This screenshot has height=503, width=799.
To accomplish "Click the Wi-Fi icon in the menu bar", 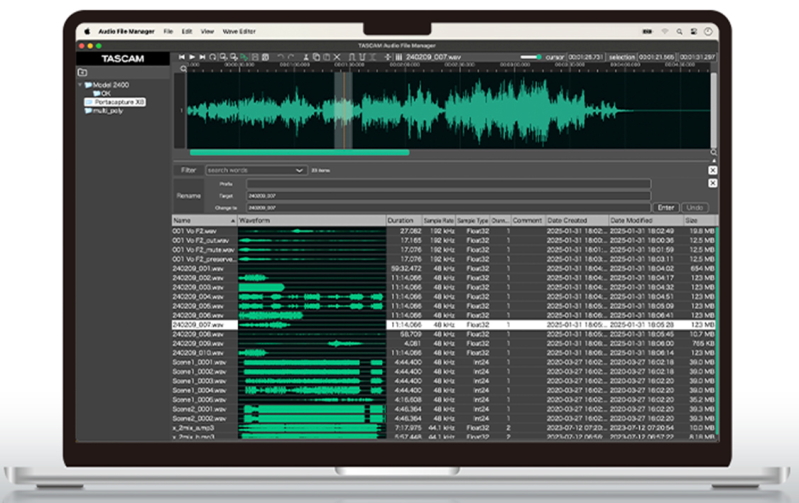I will [x=664, y=32].
